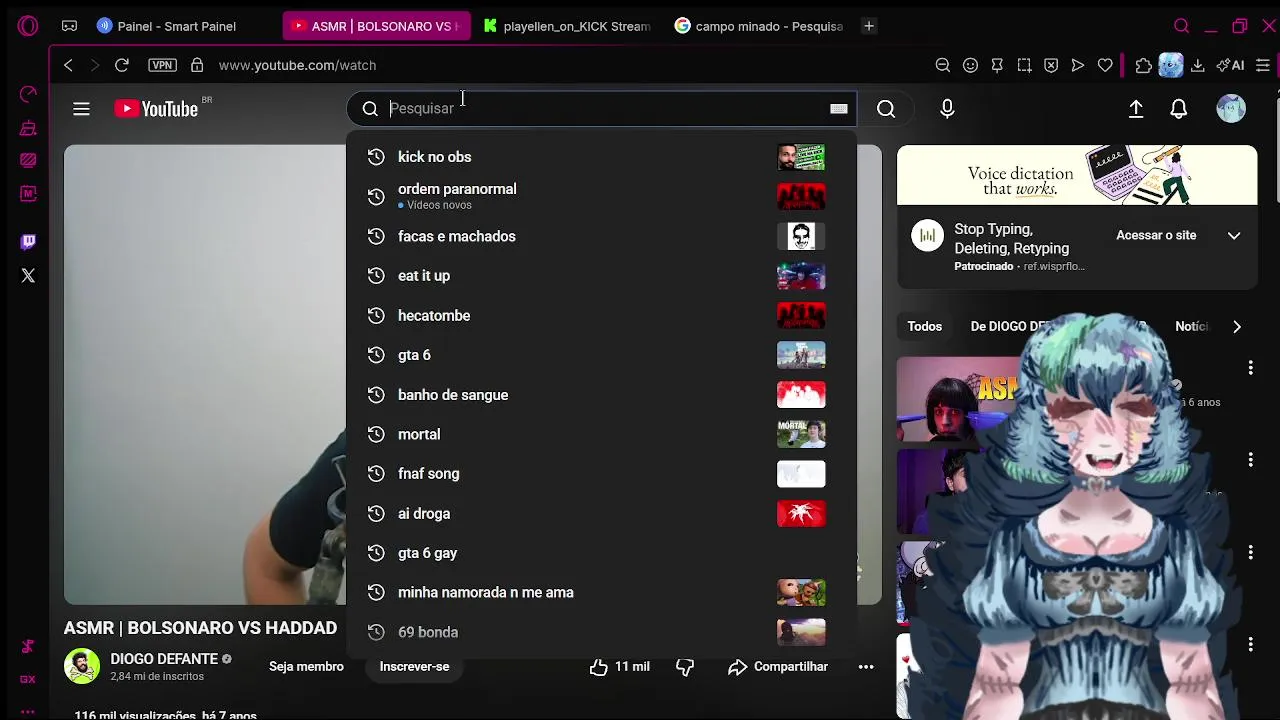Viewport: 1280px width, 720px height.
Task: Click the pinboard pin toolbar icon
Action: (997, 65)
